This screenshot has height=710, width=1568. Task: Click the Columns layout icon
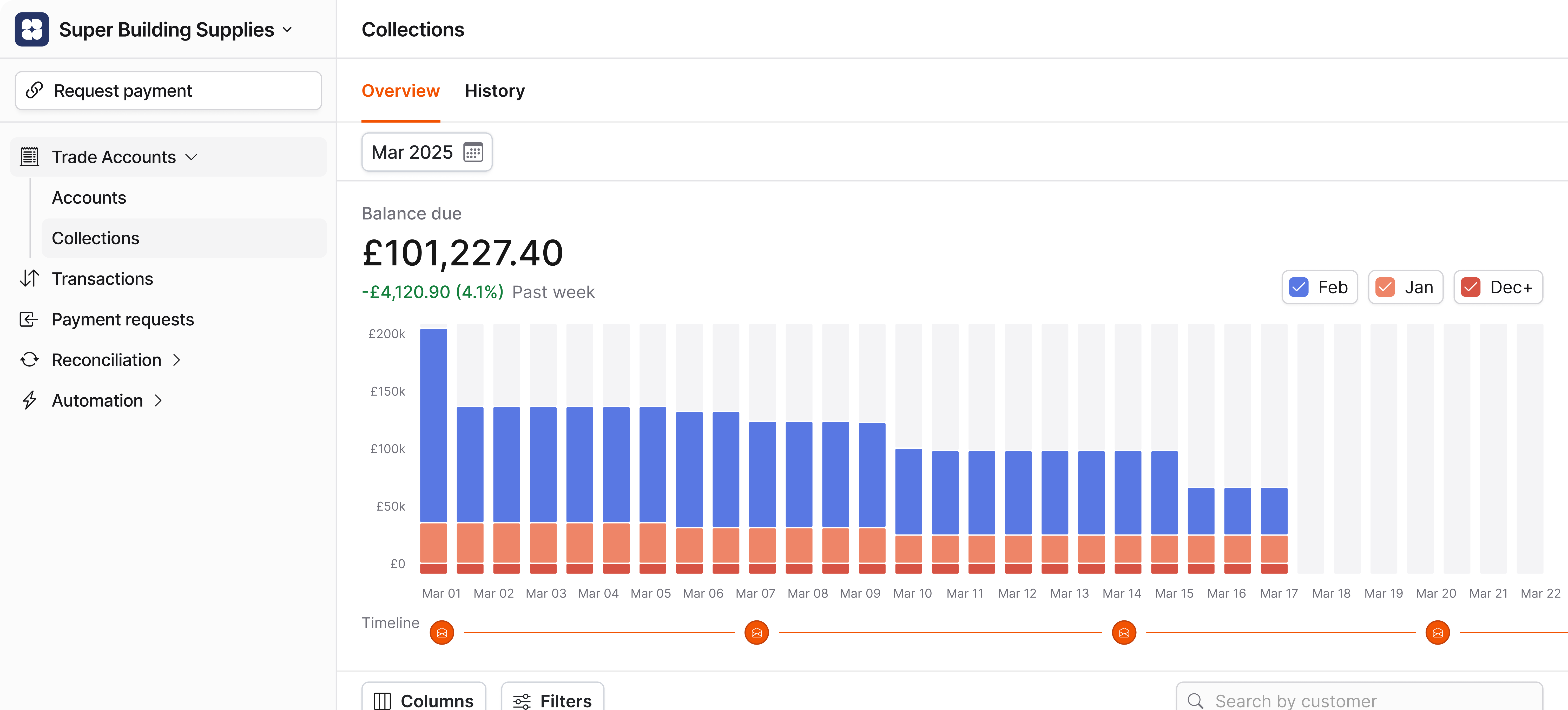[382, 701]
